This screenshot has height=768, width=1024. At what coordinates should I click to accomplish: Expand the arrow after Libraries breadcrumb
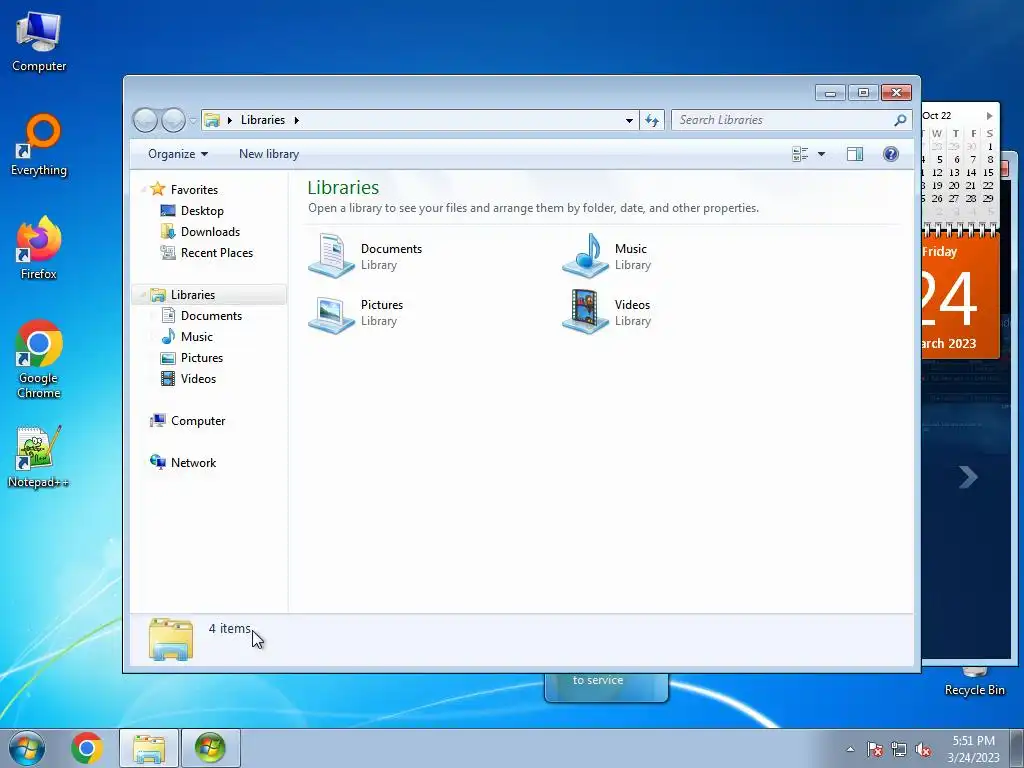pos(296,120)
